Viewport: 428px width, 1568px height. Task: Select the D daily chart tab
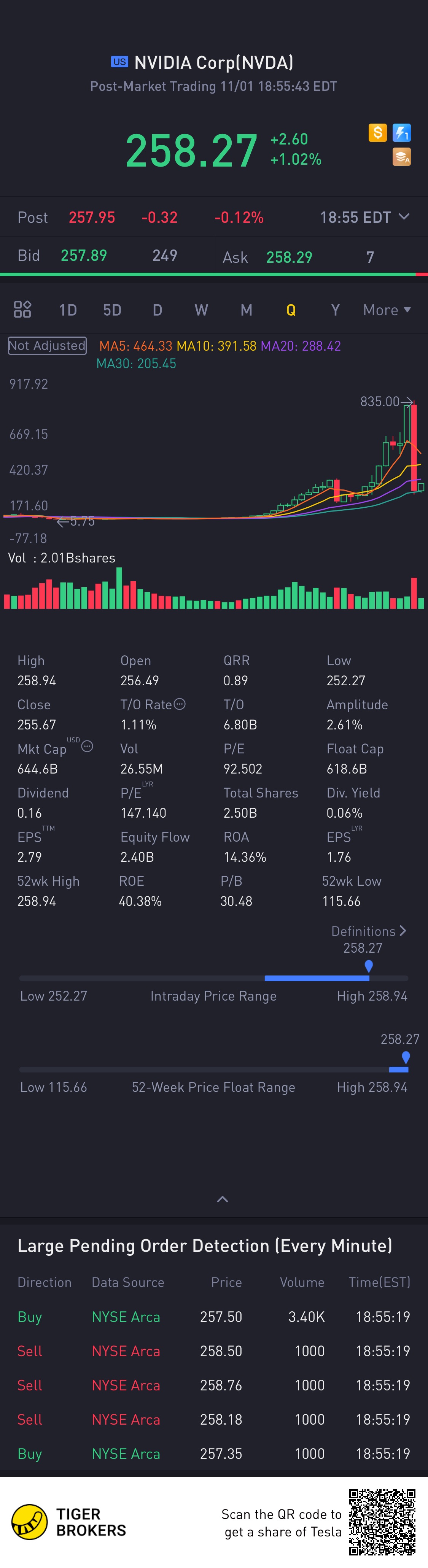click(157, 310)
